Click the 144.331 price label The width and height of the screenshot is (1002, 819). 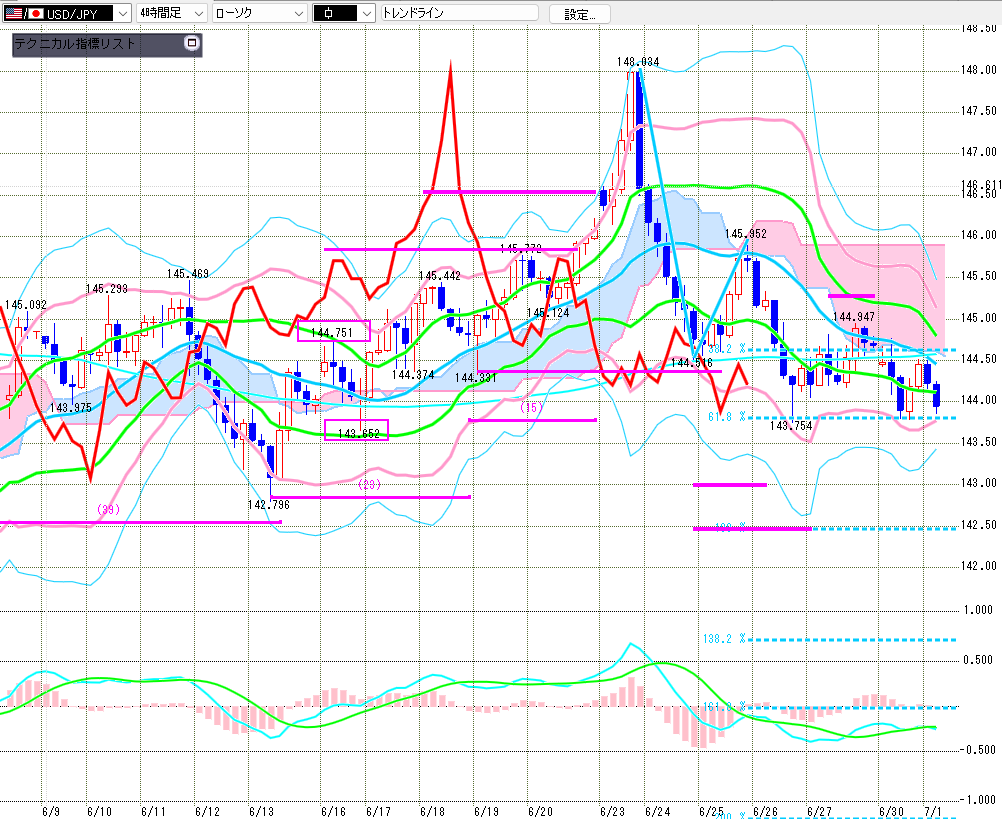click(x=476, y=378)
